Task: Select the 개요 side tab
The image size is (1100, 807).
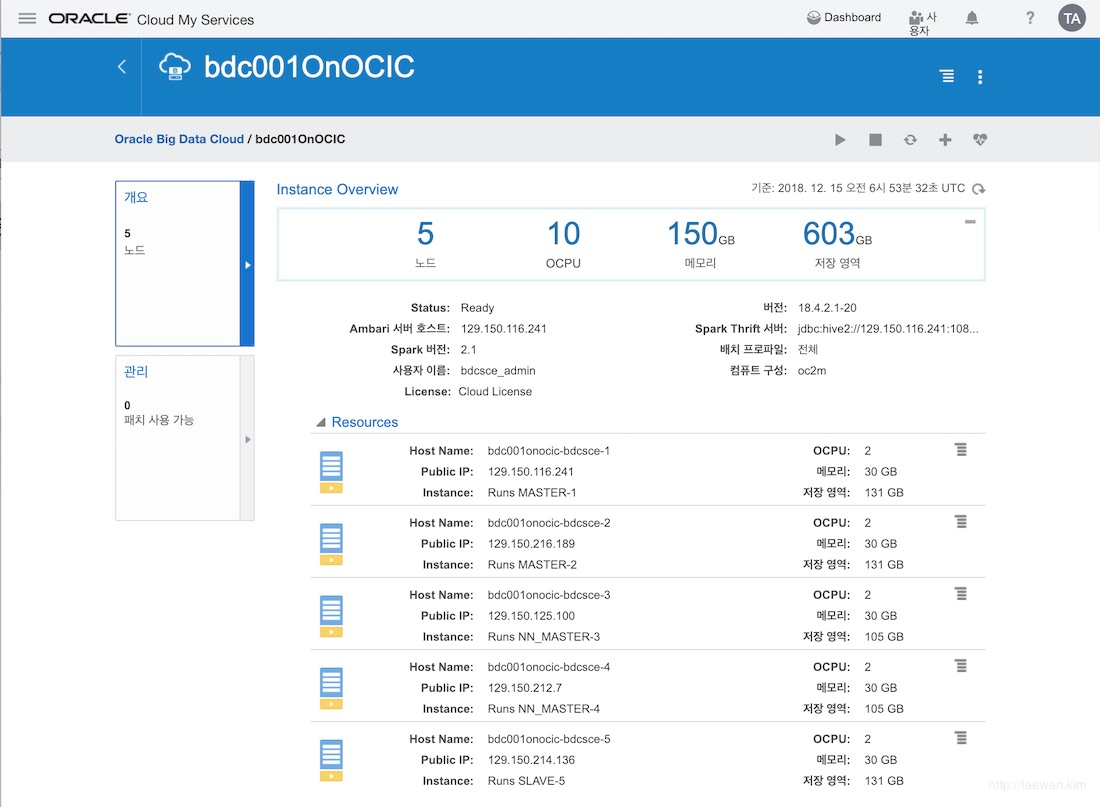Action: click(185, 264)
